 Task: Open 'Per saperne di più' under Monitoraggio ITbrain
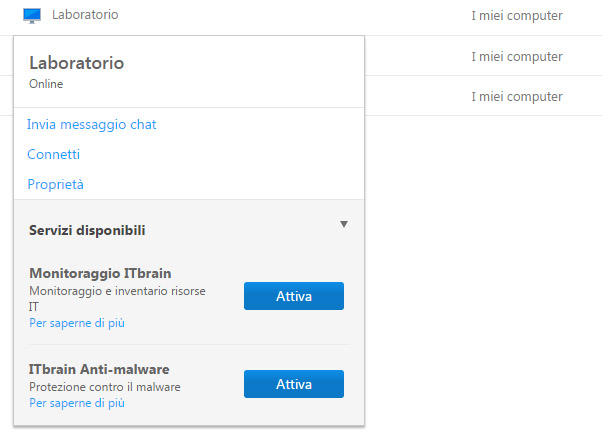pyautogui.click(x=77, y=323)
